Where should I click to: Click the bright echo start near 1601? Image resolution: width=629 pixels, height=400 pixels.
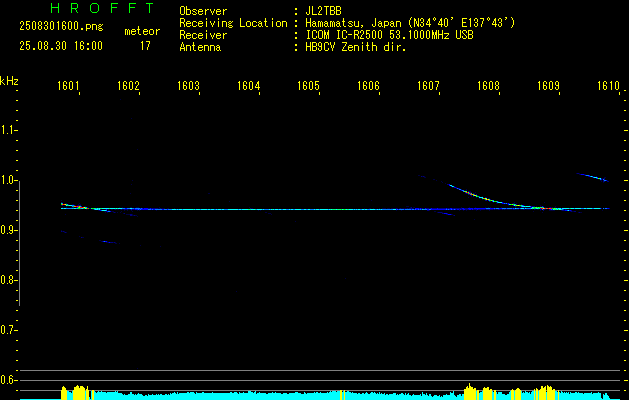72,205
